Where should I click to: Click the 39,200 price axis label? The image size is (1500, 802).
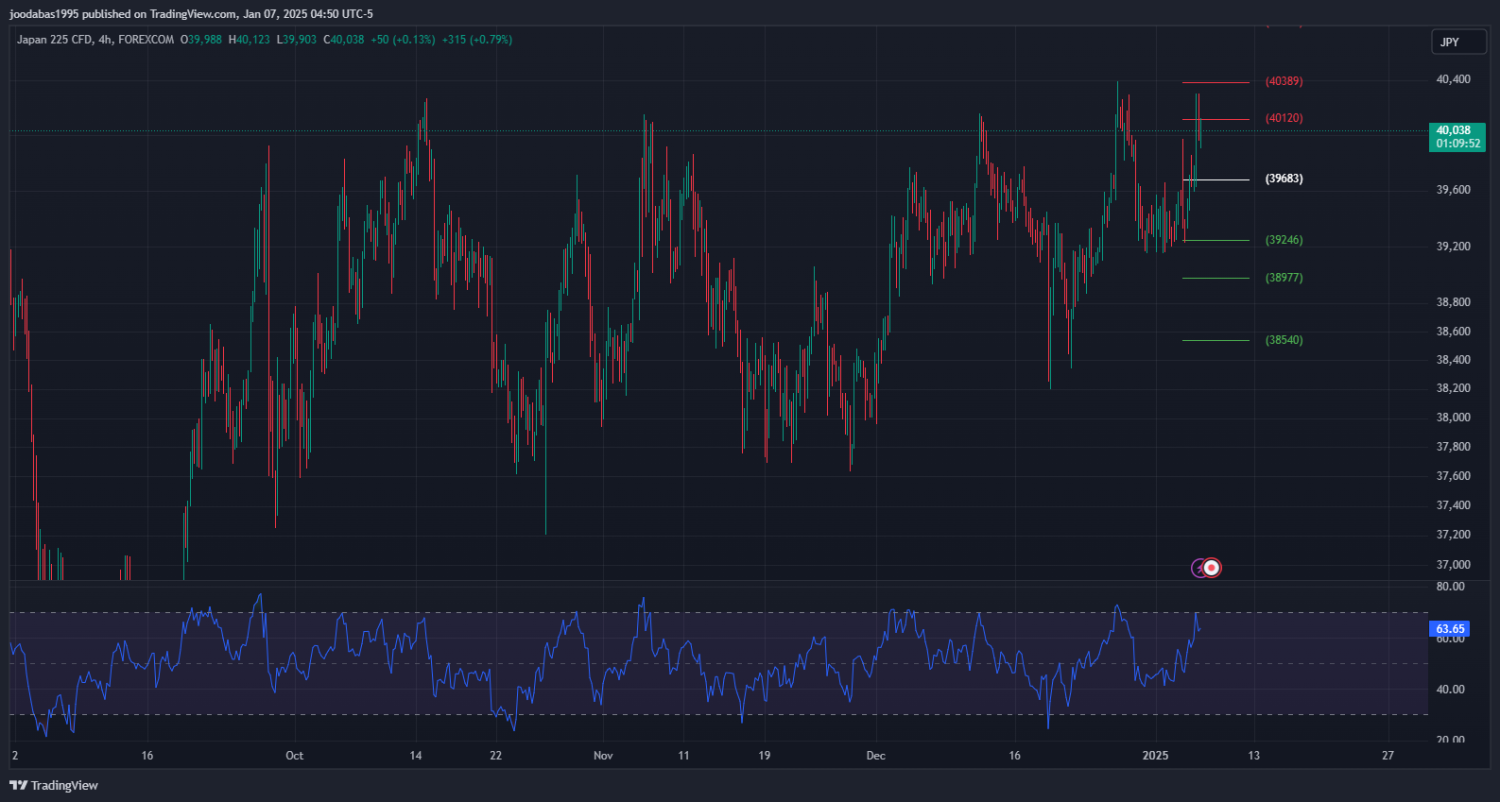(1453, 246)
